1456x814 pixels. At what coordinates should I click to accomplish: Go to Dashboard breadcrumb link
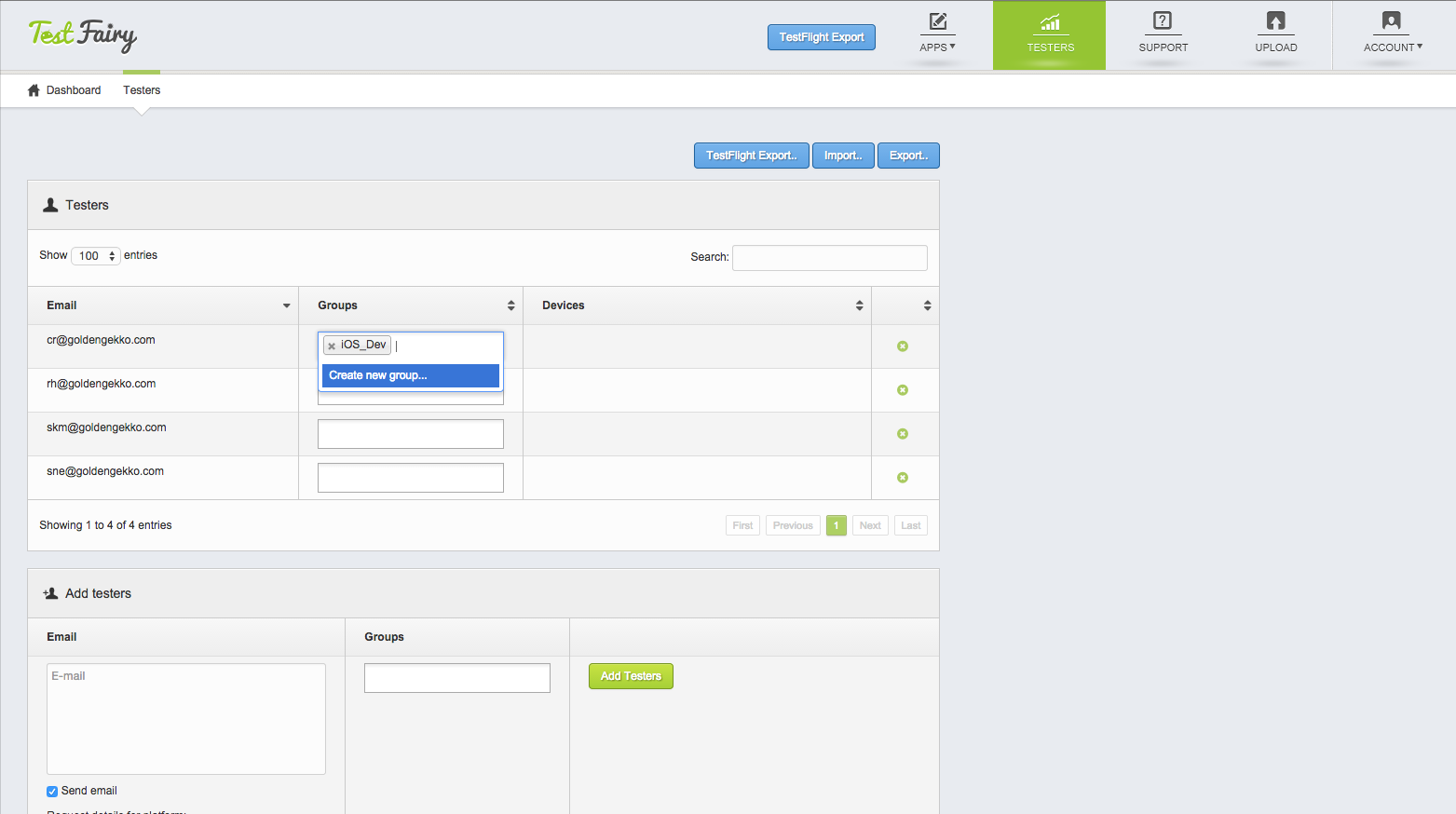click(x=74, y=90)
